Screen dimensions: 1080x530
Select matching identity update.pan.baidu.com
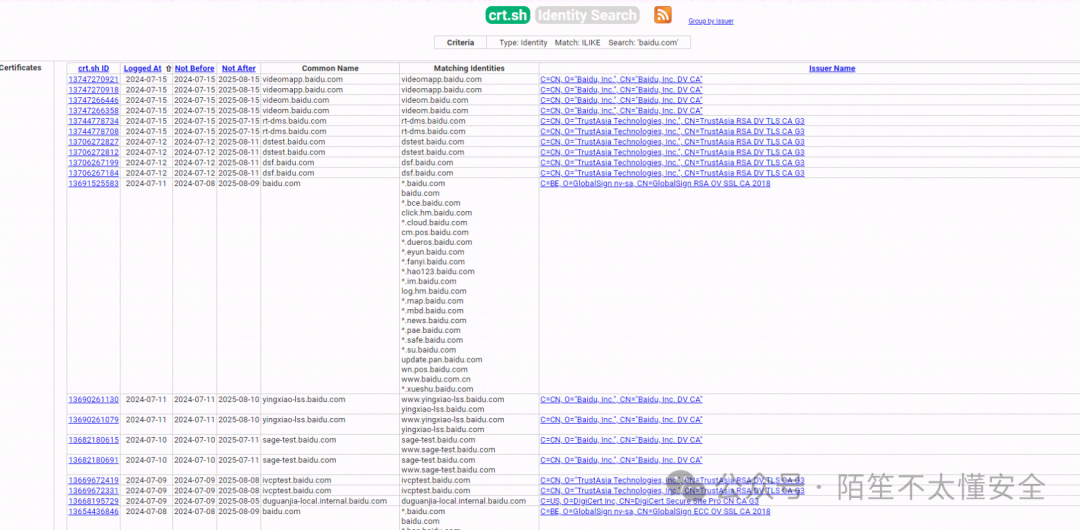[442, 360]
